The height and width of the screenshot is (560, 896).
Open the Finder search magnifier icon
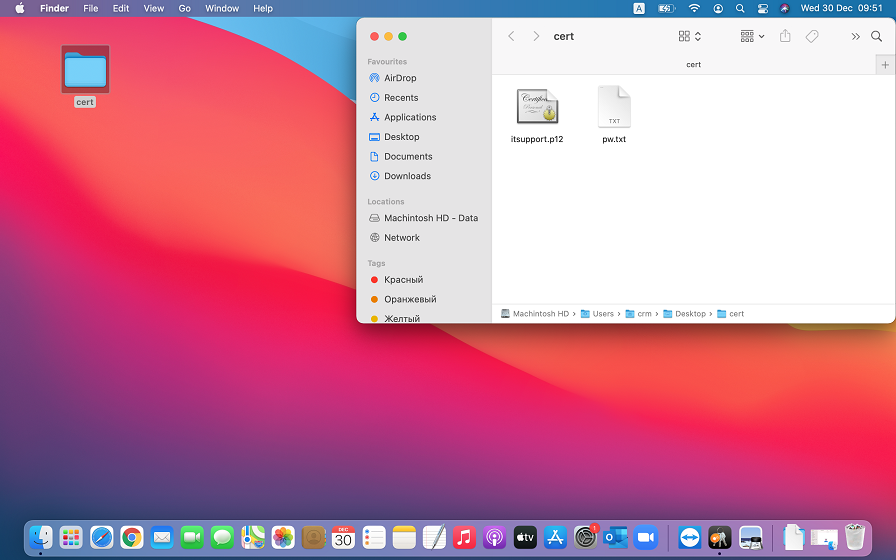click(x=876, y=36)
